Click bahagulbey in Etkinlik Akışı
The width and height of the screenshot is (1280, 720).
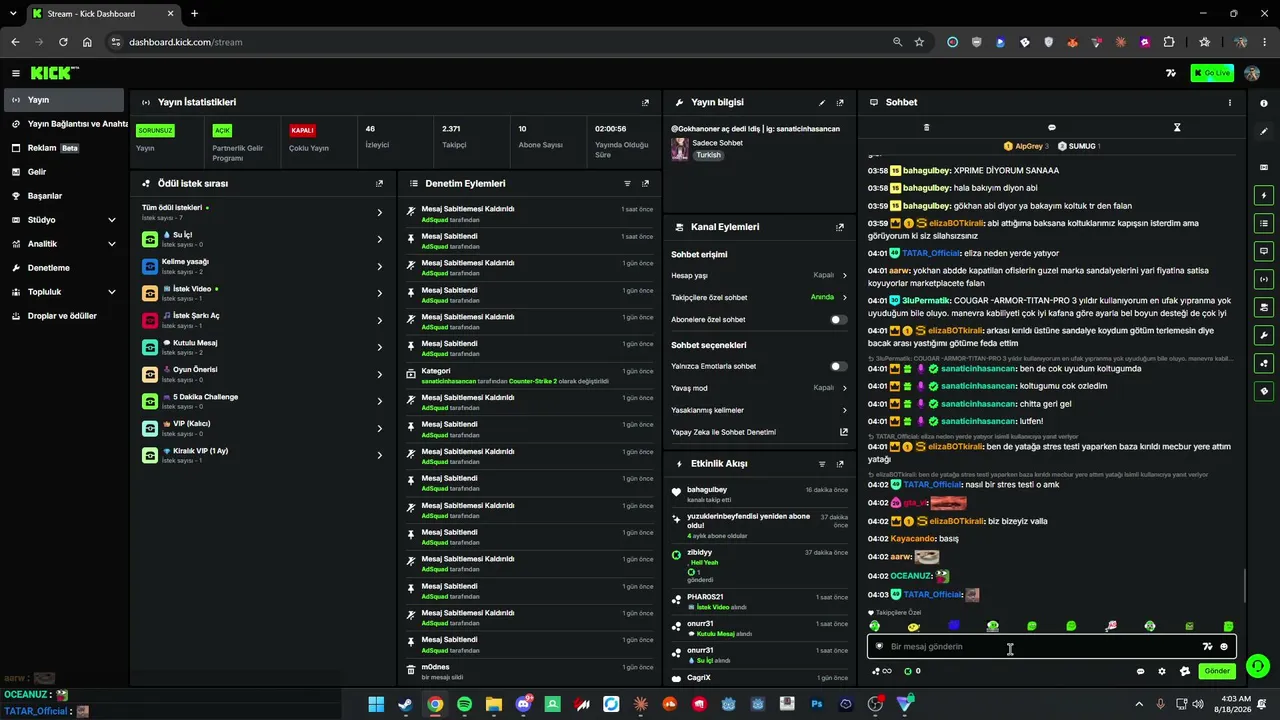(x=707, y=490)
